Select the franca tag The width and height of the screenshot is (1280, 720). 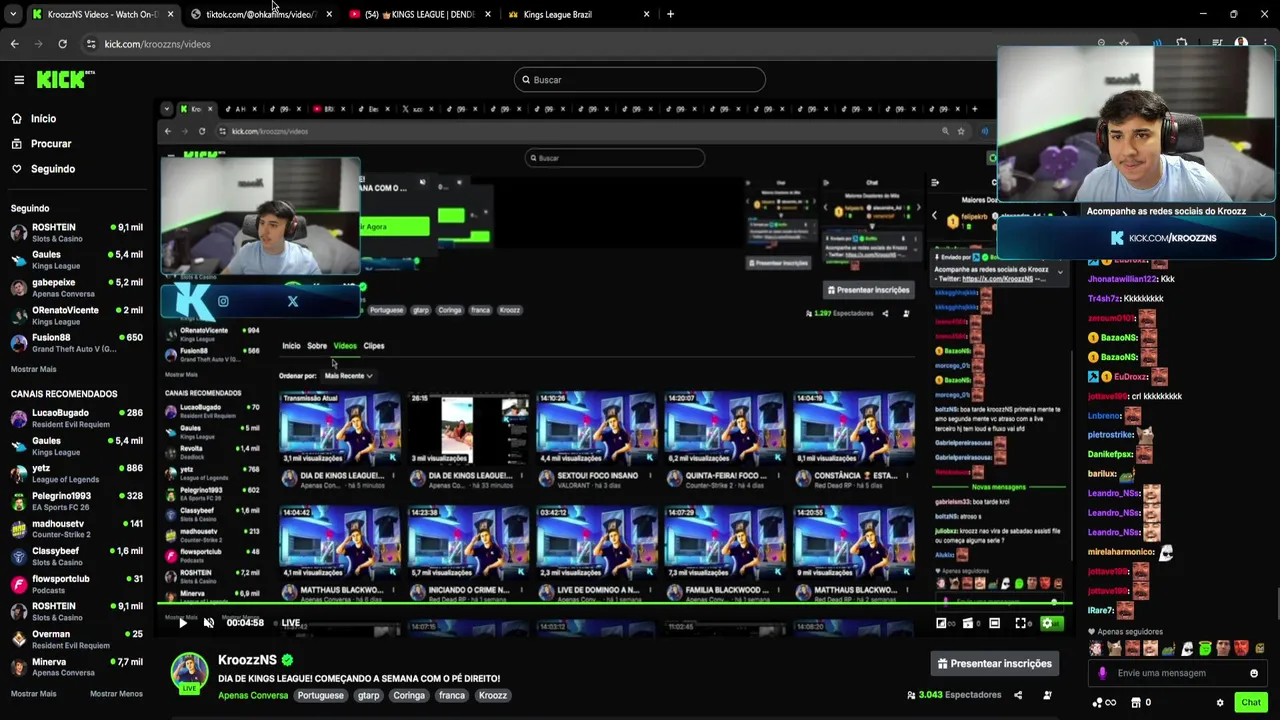[x=452, y=695]
